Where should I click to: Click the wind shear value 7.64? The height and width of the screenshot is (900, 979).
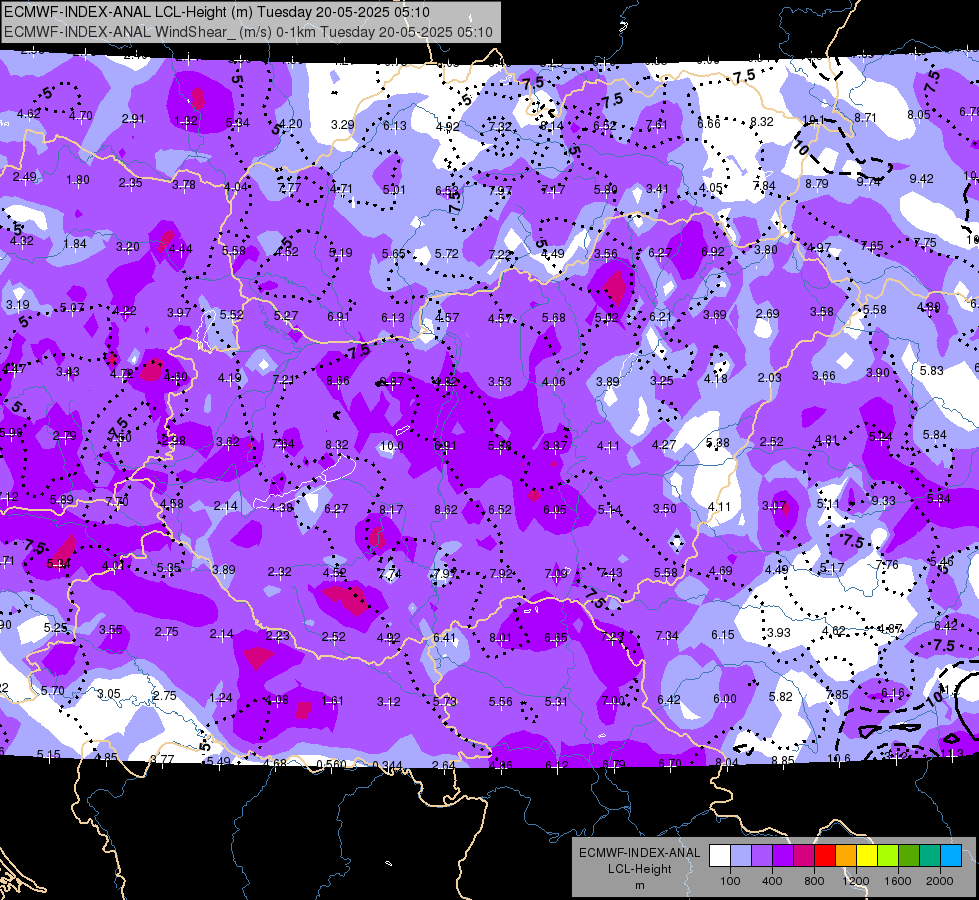pyautogui.click(x=283, y=443)
